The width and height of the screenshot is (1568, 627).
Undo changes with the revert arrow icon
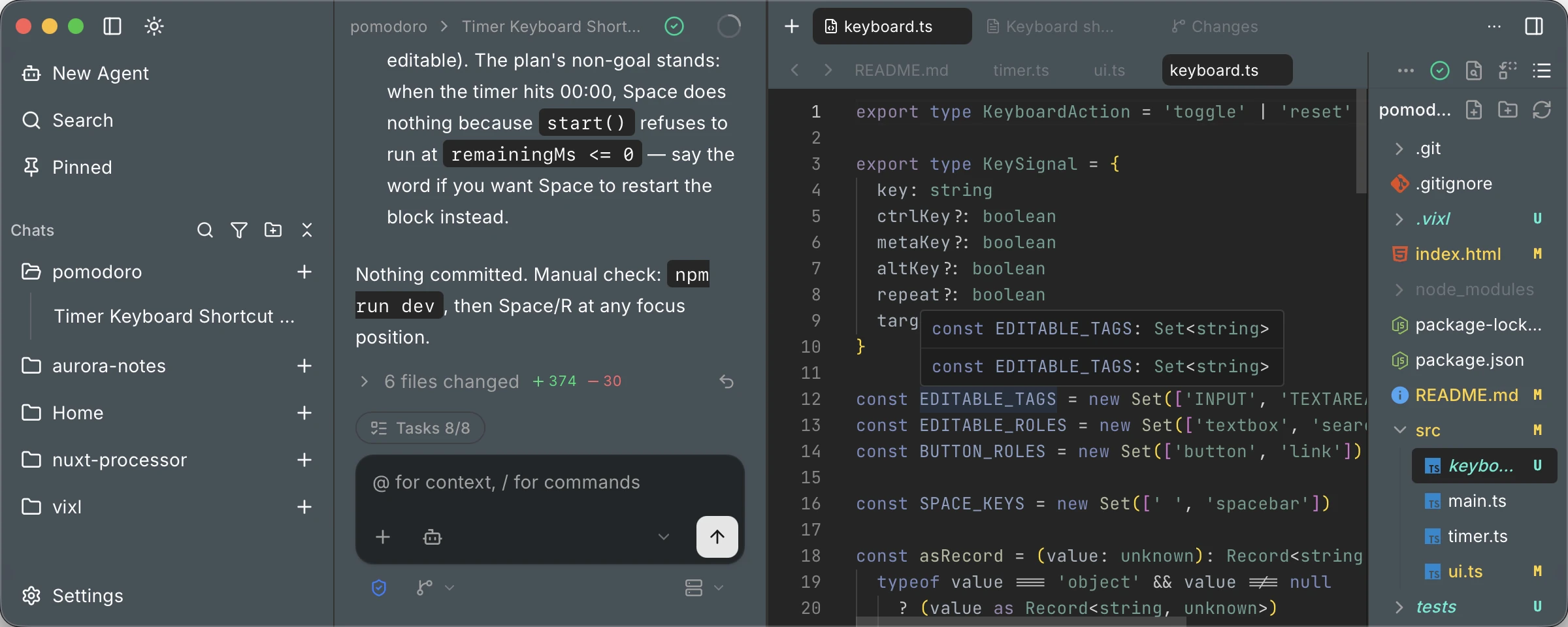coord(727,381)
